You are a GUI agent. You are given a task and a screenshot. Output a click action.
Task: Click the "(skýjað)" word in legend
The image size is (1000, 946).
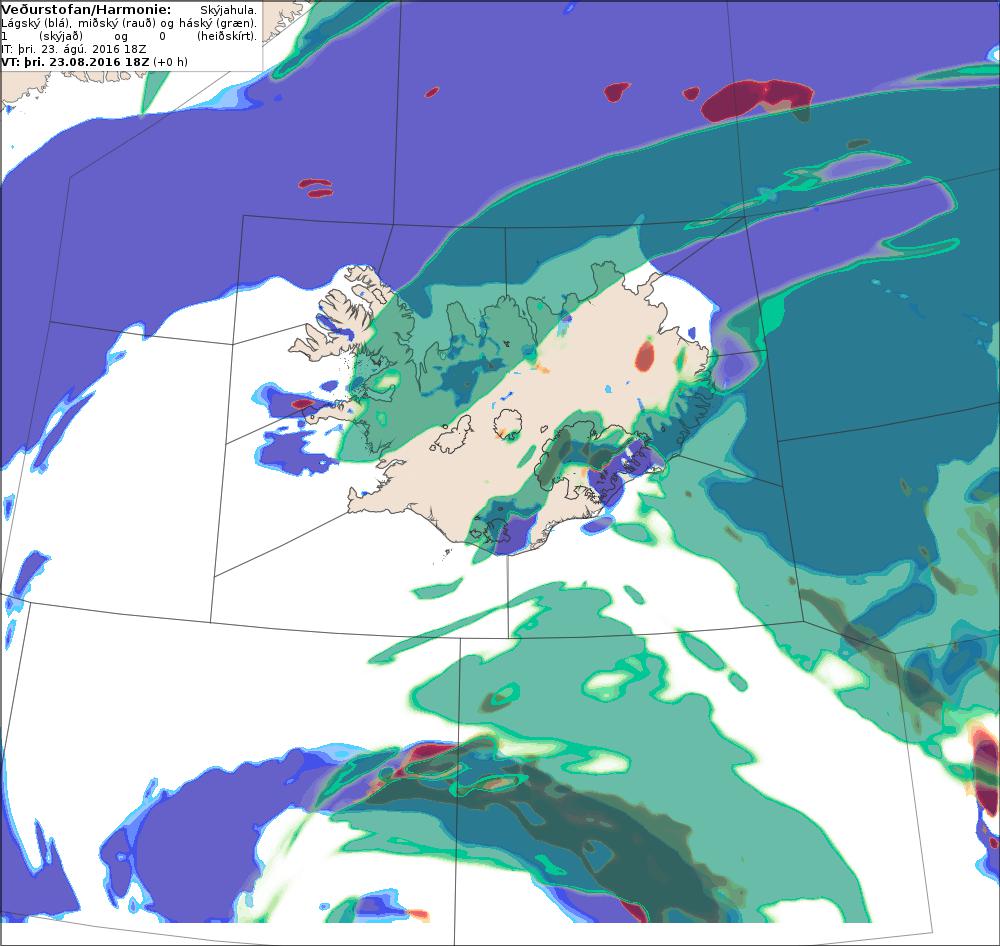point(61,36)
